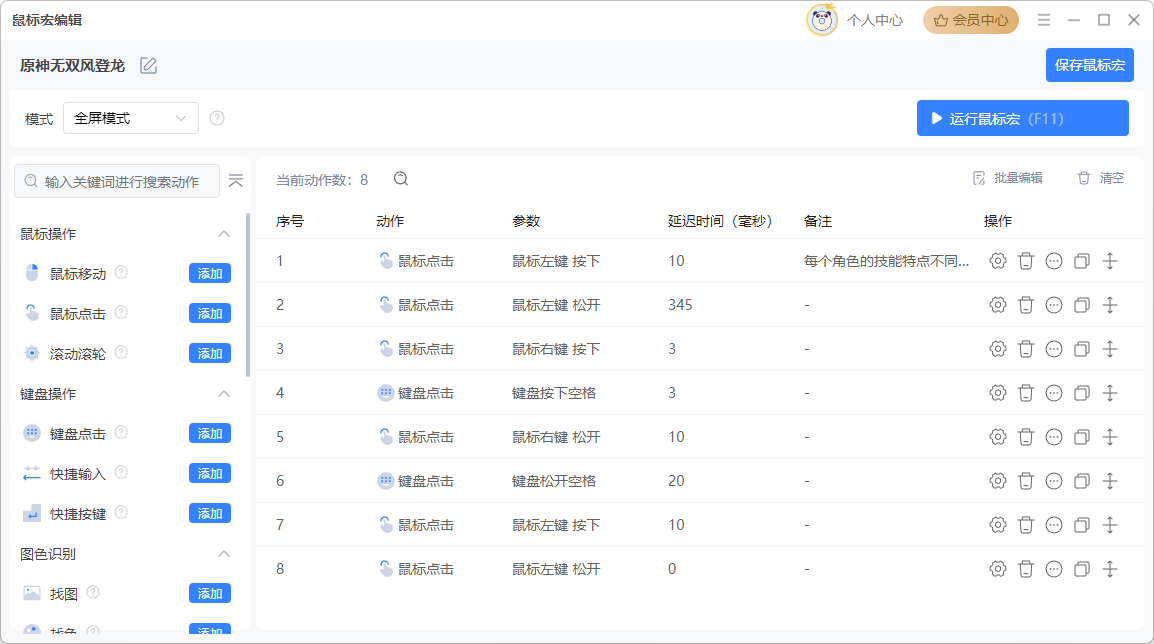Collapse the 图色识别 section

[224, 554]
